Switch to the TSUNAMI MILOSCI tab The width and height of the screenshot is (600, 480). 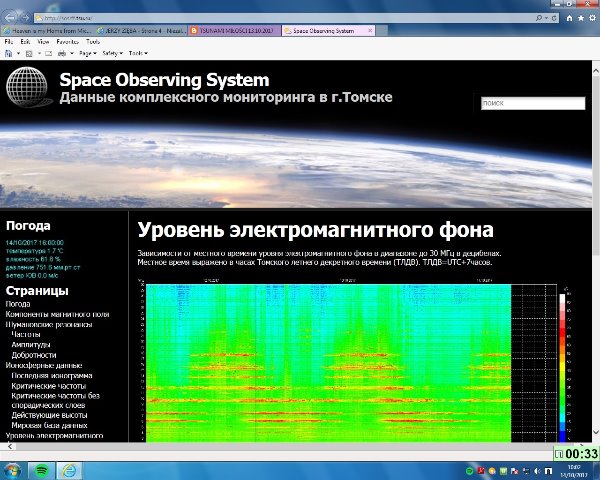235,31
